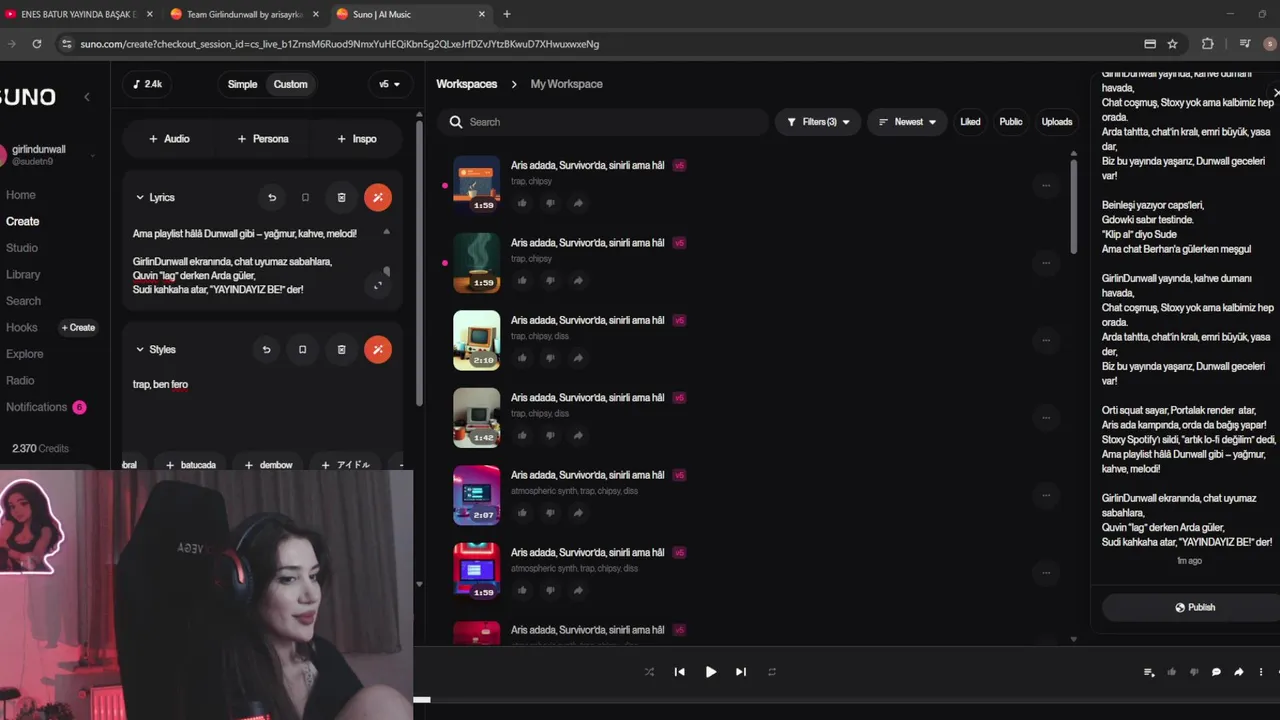Viewport: 1280px width, 720px height.
Task: Open Explore in the sidebar
Action: click(x=25, y=354)
